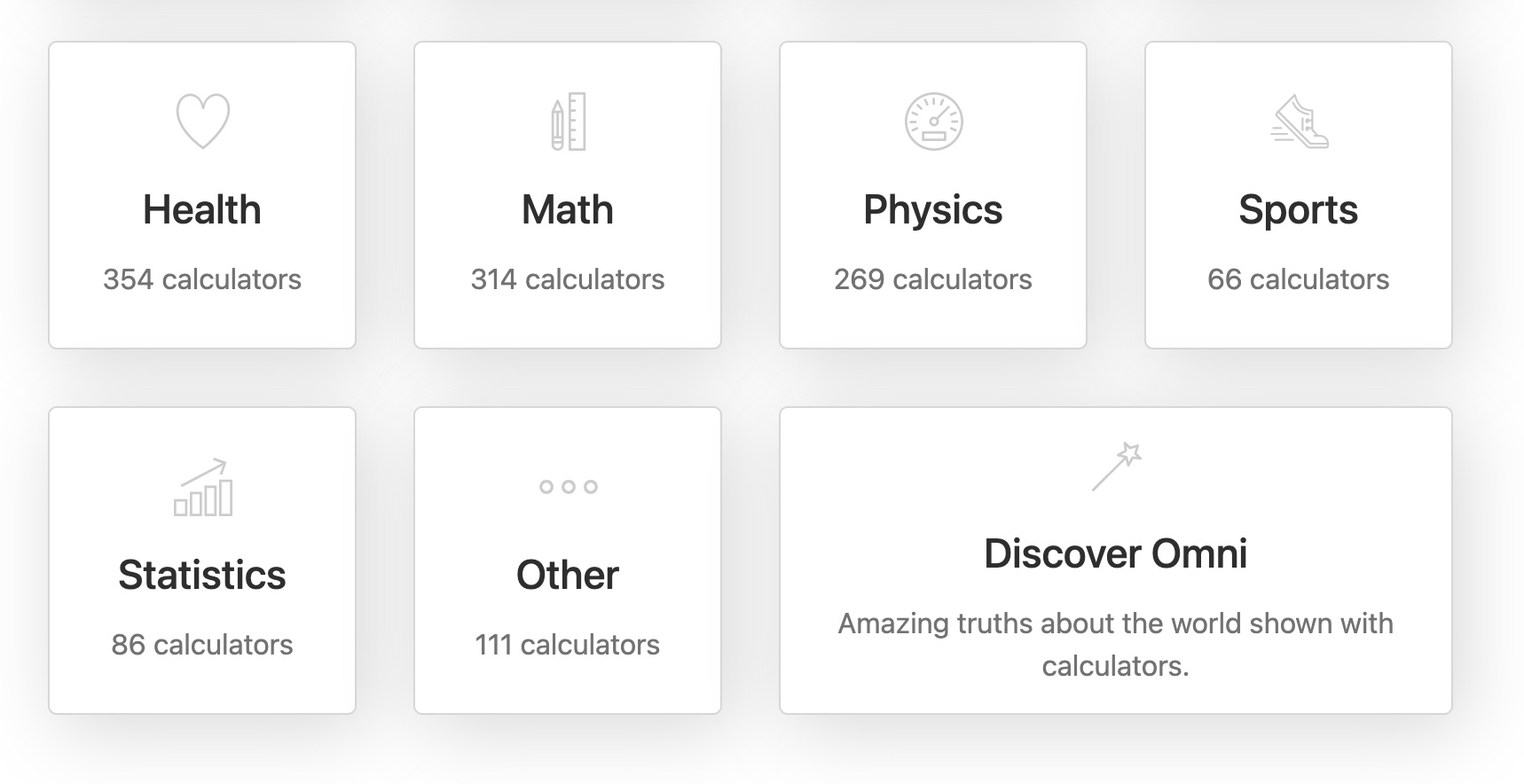The height and width of the screenshot is (784, 1524).
Task: Click the heart icon for Health
Action: click(x=203, y=121)
